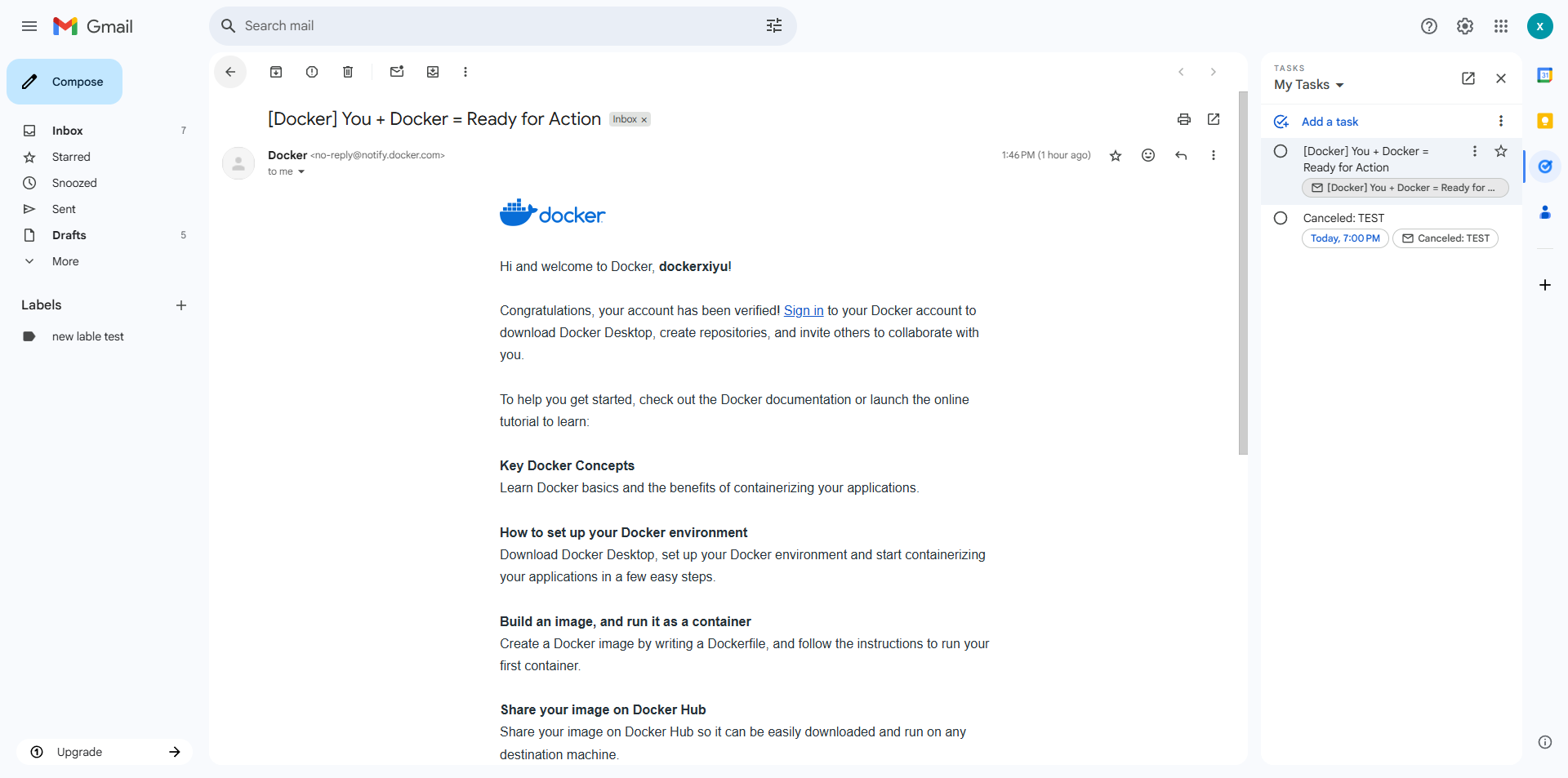1568x778 pixels.
Task: Open search options filter icon
Action: point(774,26)
